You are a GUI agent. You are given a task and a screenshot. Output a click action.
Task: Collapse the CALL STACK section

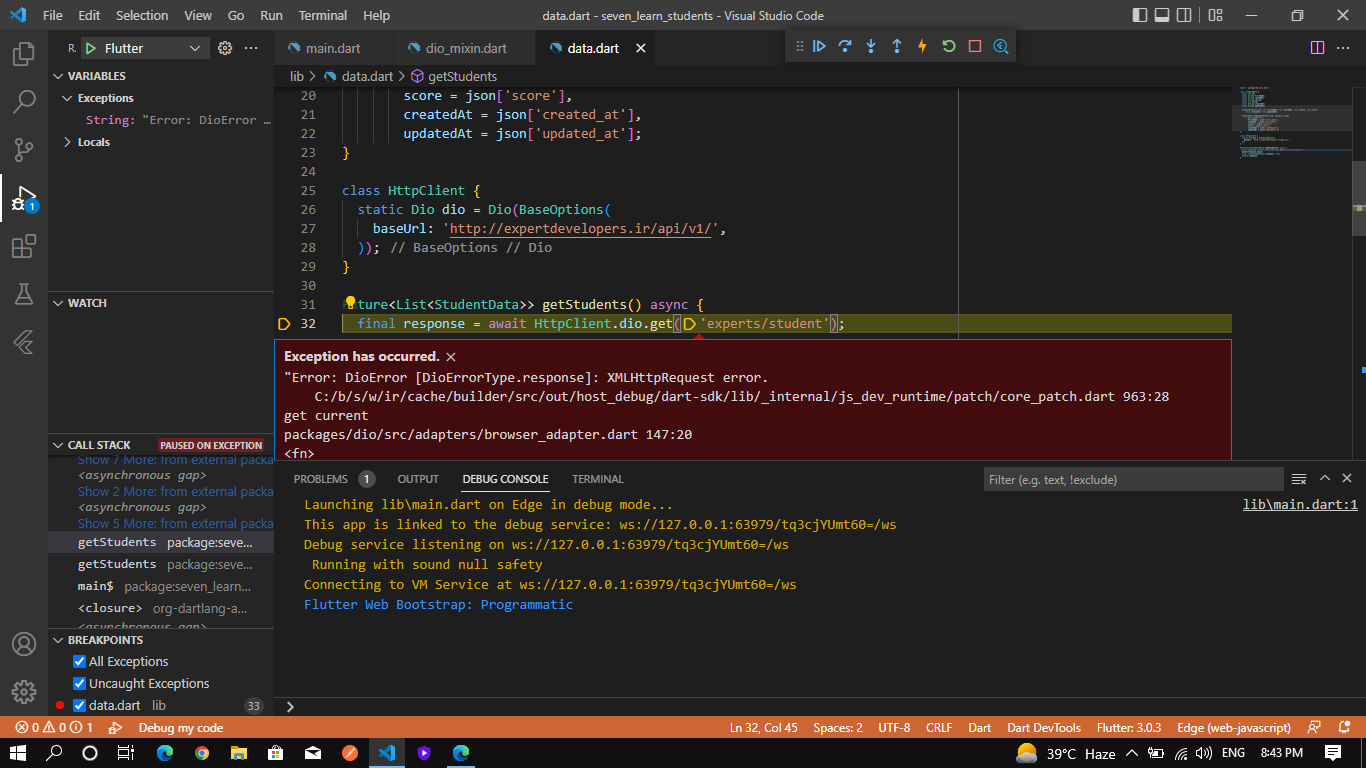161,445
